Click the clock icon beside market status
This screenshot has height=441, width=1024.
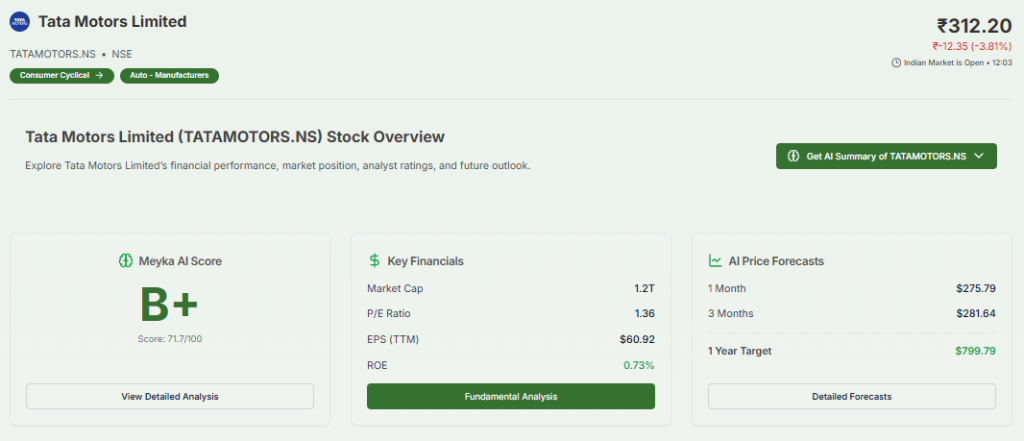click(x=895, y=63)
